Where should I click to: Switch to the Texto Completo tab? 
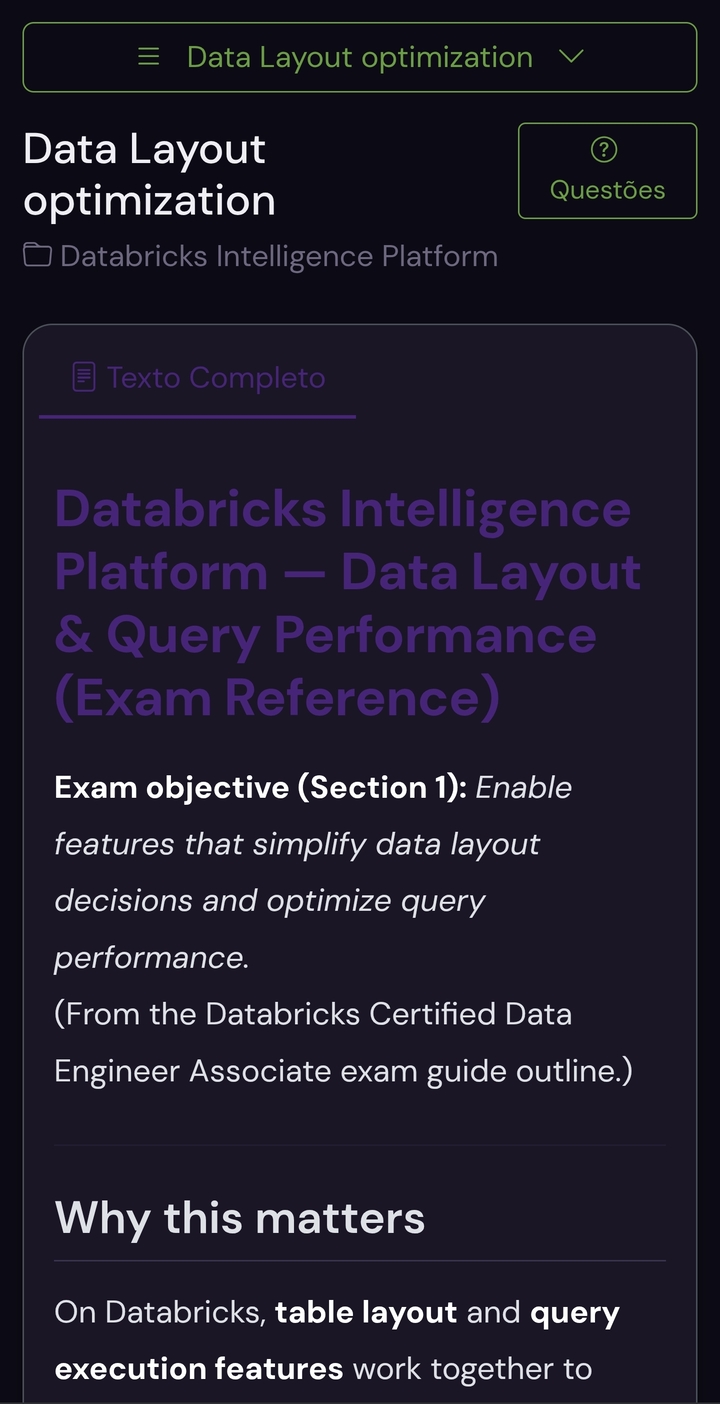tap(215, 378)
